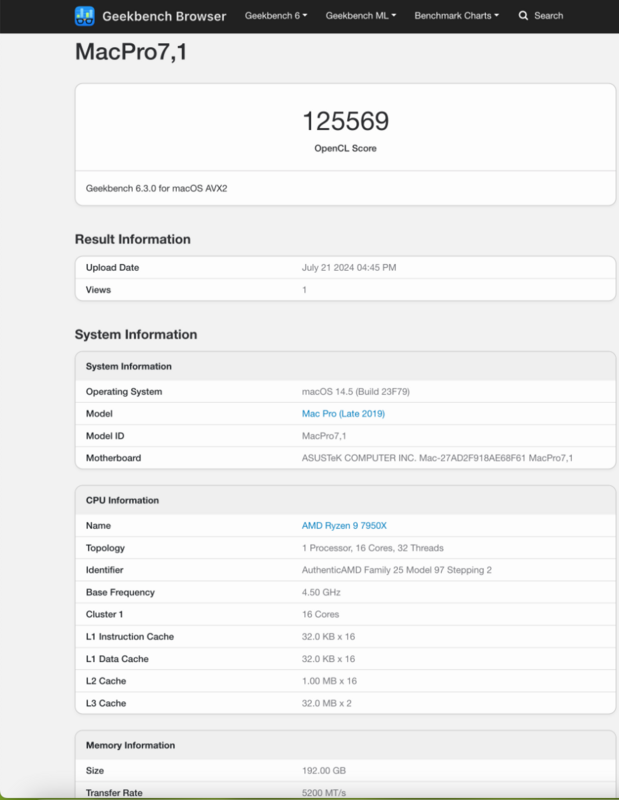Click the Geekbench logo icon

[x=85, y=16]
